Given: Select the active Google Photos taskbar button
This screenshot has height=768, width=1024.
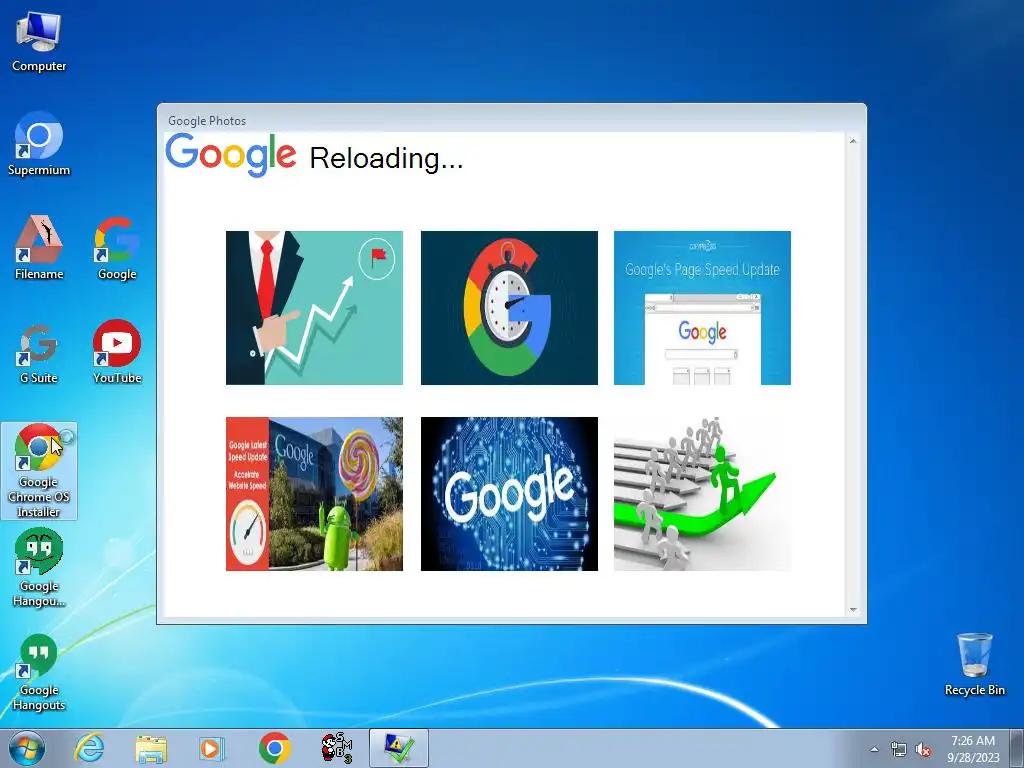Looking at the screenshot, I should (399, 748).
